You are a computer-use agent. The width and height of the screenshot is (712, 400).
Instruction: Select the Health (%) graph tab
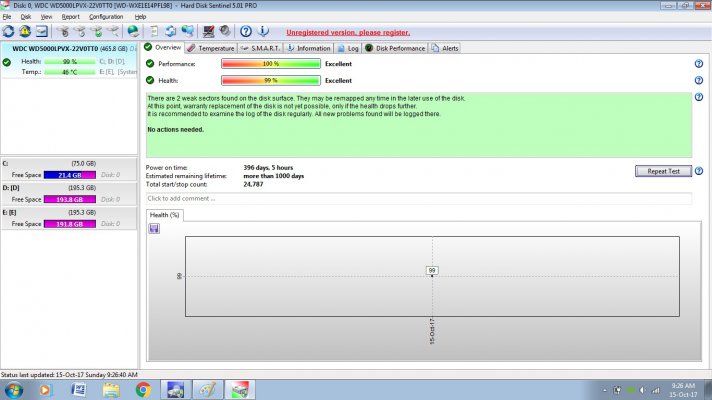tap(164, 215)
